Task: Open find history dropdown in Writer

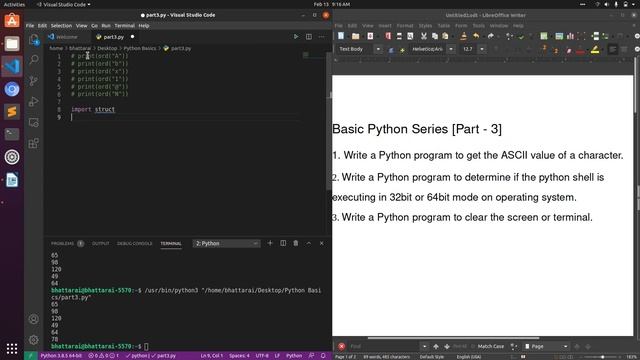Action: (424, 346)
